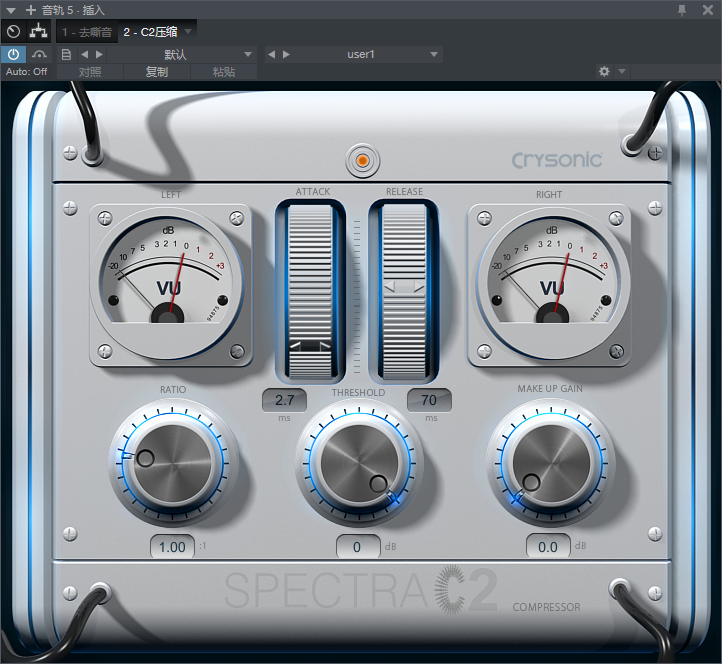
Task: Select next user1 program arrow
Action: click(286, 54)
